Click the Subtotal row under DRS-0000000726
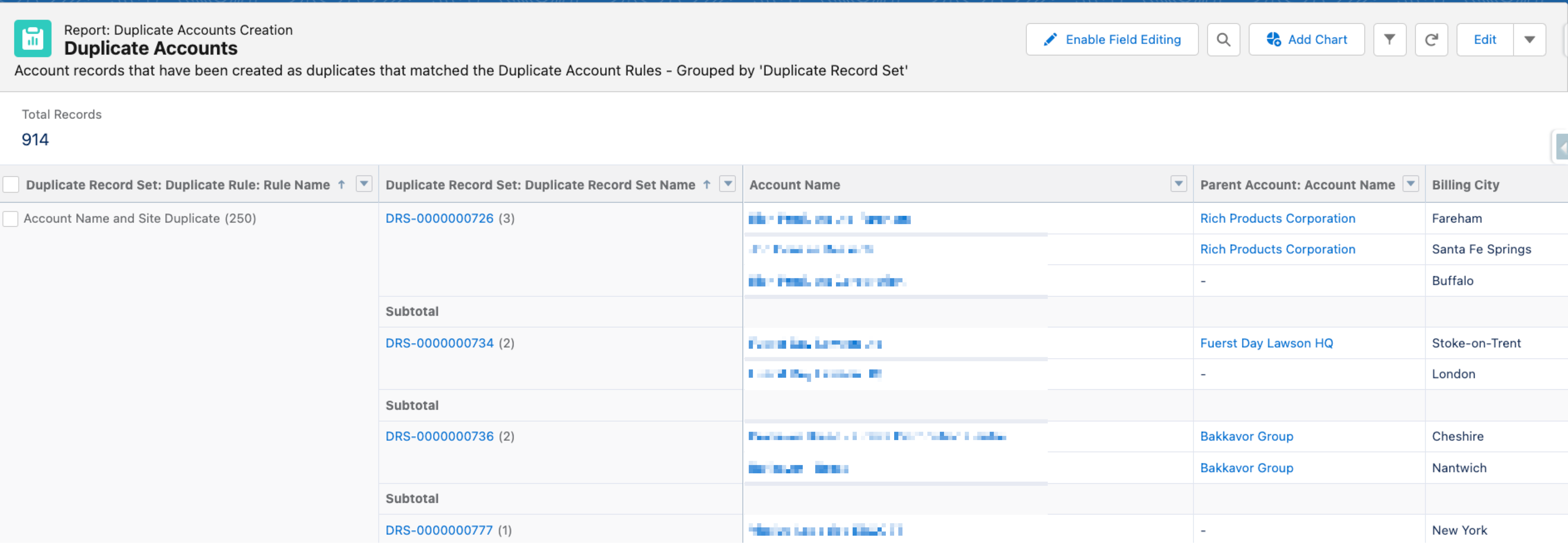The height and width of the screenshot is (544, 1568). [x=412, y=312]
